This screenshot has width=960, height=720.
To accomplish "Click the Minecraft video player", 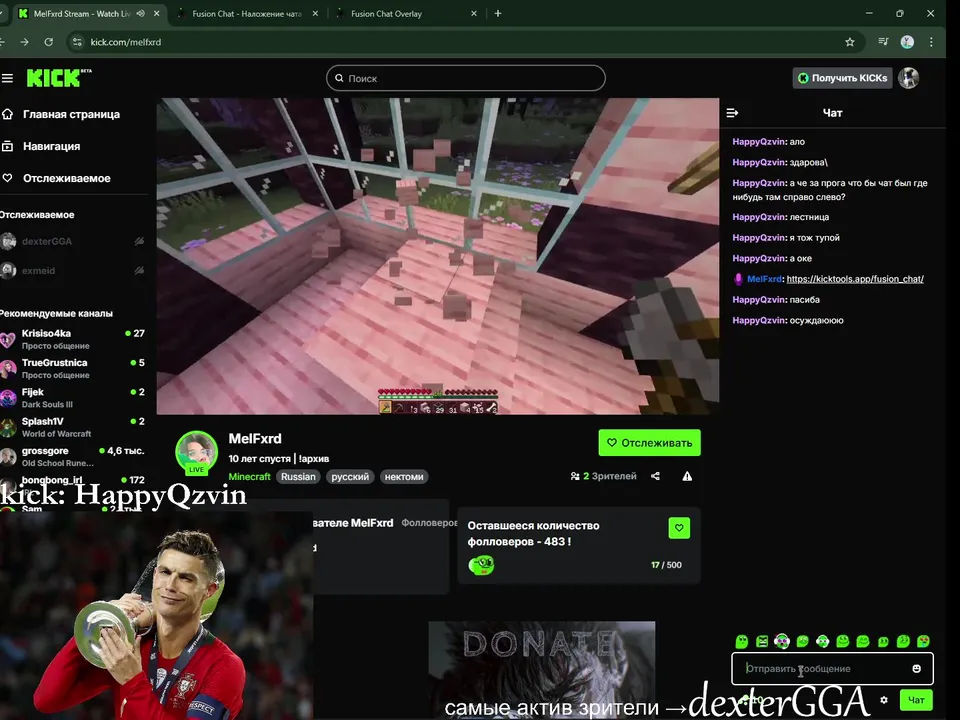I will point(438,256).
